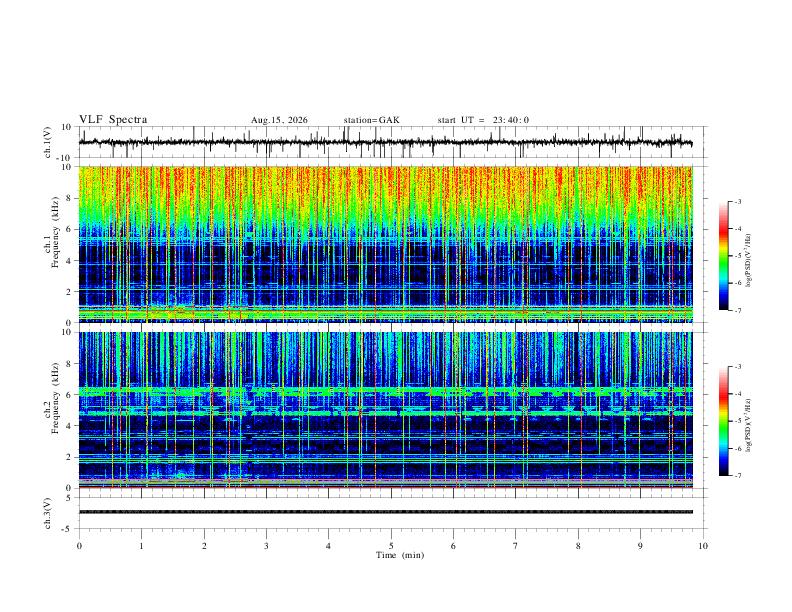Click the ch.3 flat black trace line

pos(386,512)
